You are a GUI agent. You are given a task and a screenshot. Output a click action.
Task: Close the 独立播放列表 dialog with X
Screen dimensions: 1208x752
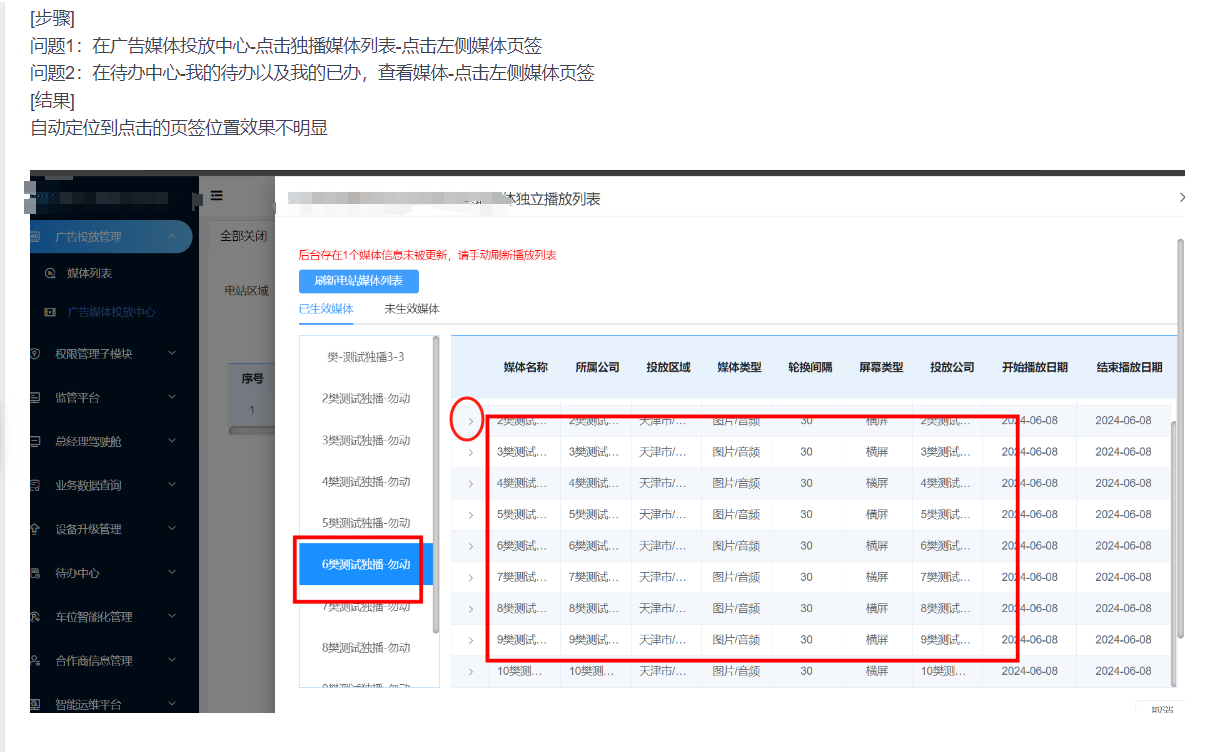[1181, 198]
